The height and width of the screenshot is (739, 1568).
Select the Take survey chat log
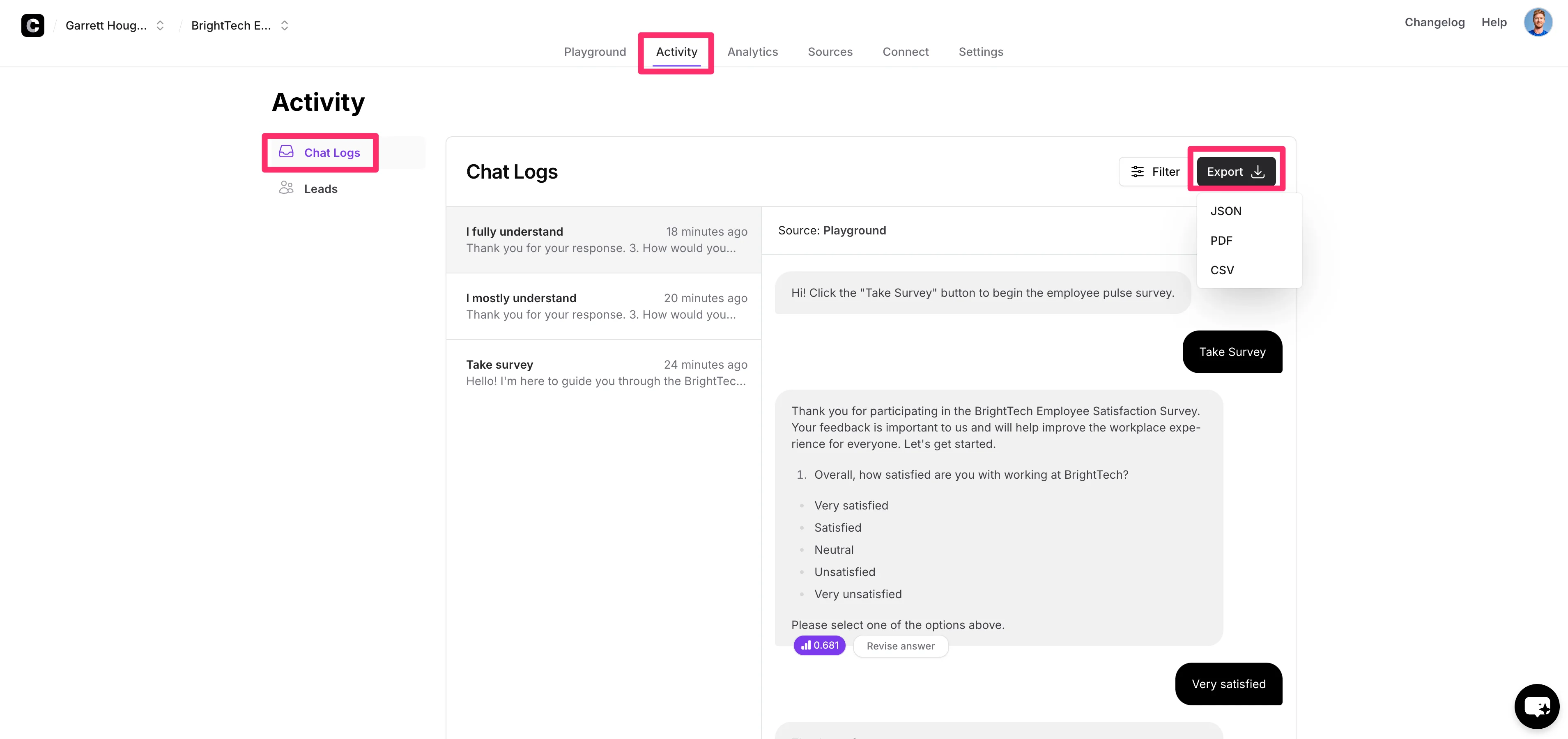coord(603,372)
